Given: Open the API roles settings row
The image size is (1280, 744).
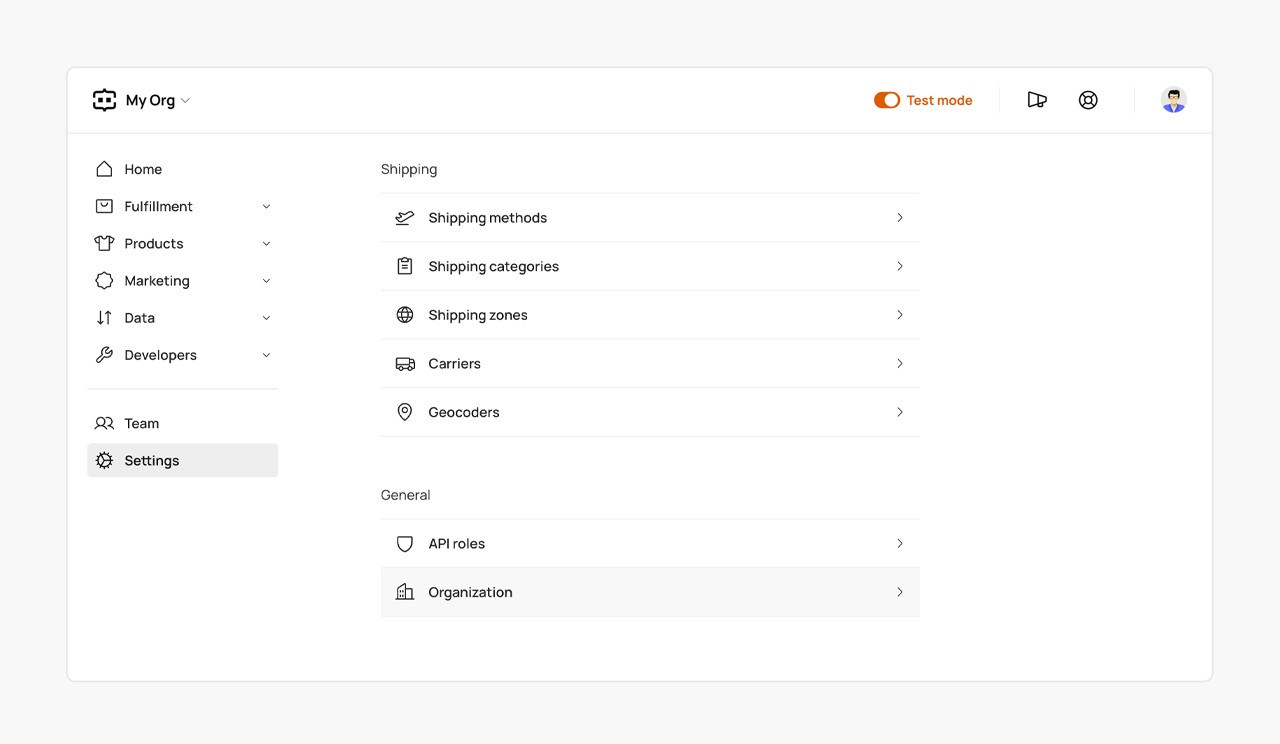Looking at the screenshot, I should pos(650,544).
